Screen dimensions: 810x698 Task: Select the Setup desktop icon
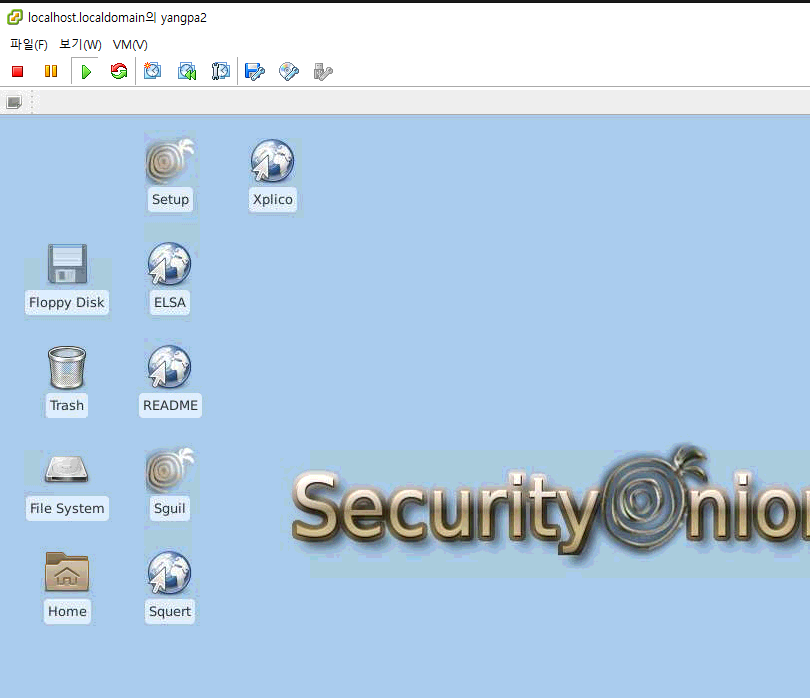170,175
